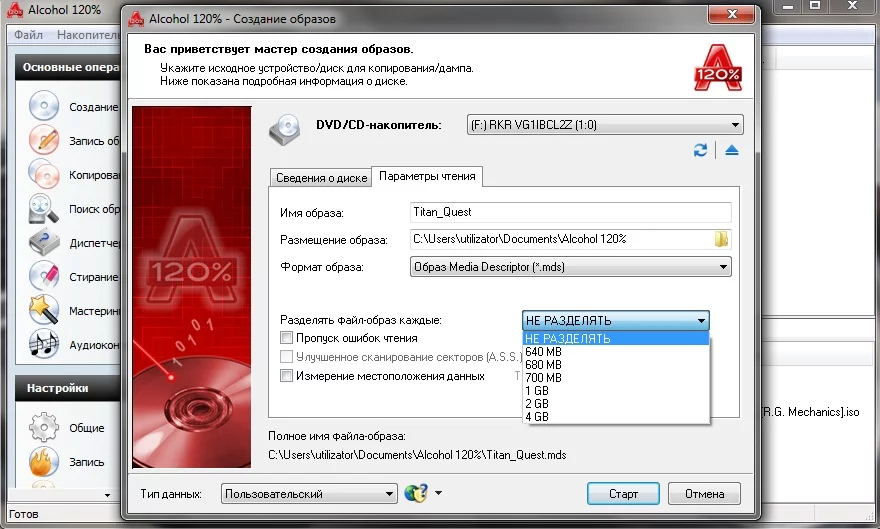Viewport: 880px width, 529px height.
Task: Enable the Пропуск ошибок чтения checkbox
Action: point(286,338)
